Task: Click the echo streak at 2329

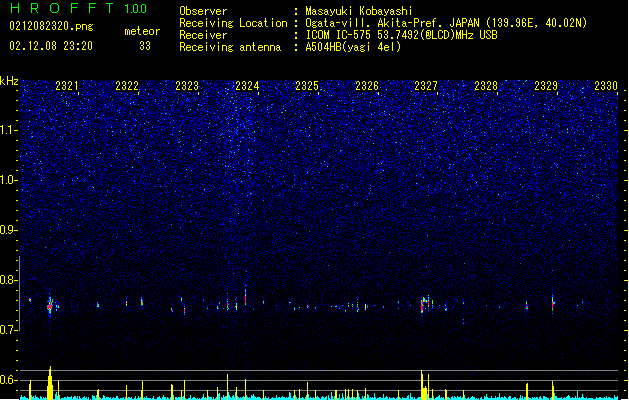Action: [x=553, y=303]
